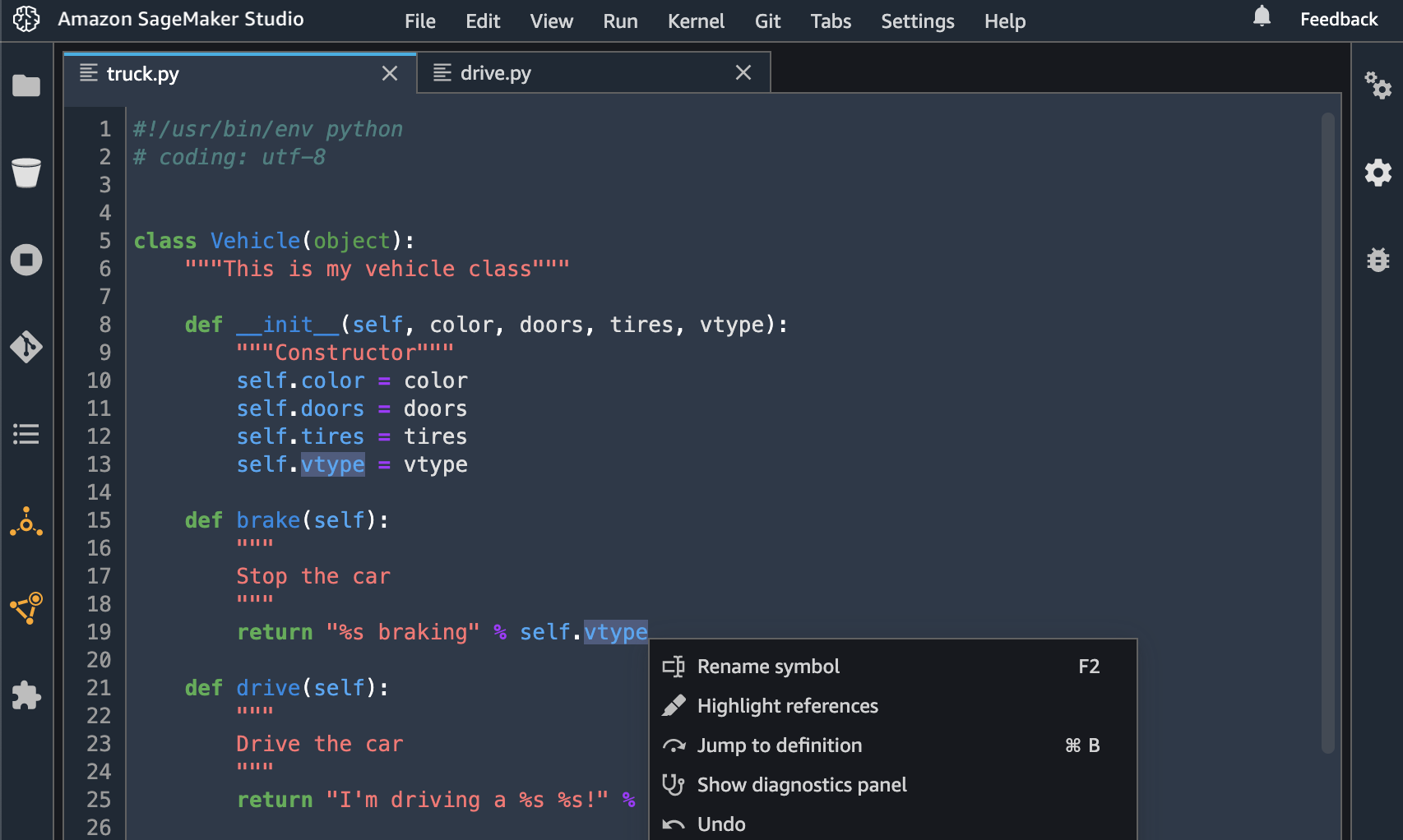Choose Undo from the context menu

pos(893,824)
